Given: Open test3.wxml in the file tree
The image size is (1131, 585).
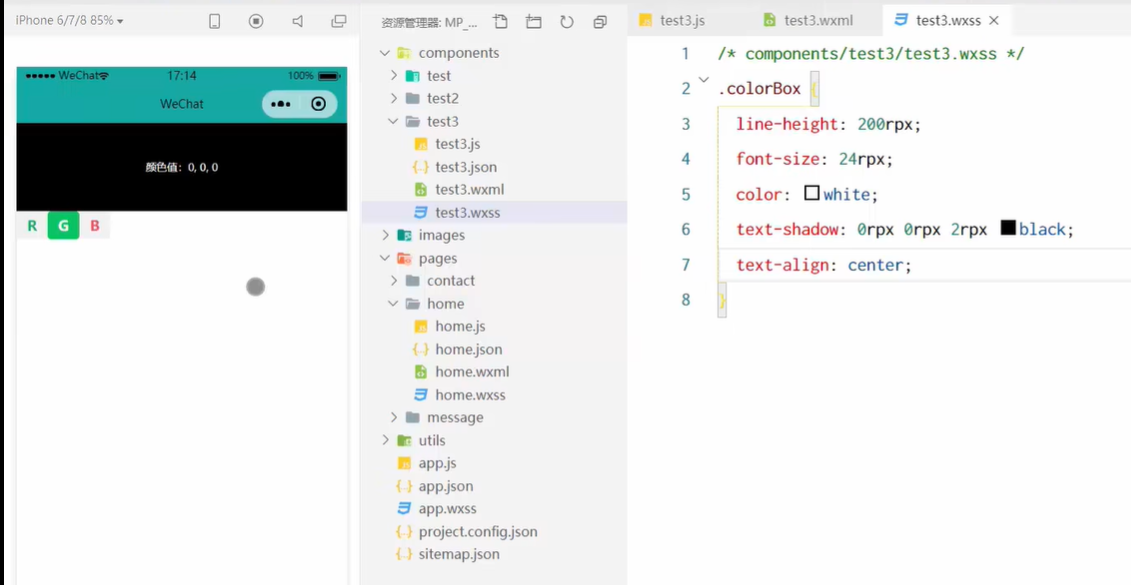Looking at the screenshot, I should point(470,190).
